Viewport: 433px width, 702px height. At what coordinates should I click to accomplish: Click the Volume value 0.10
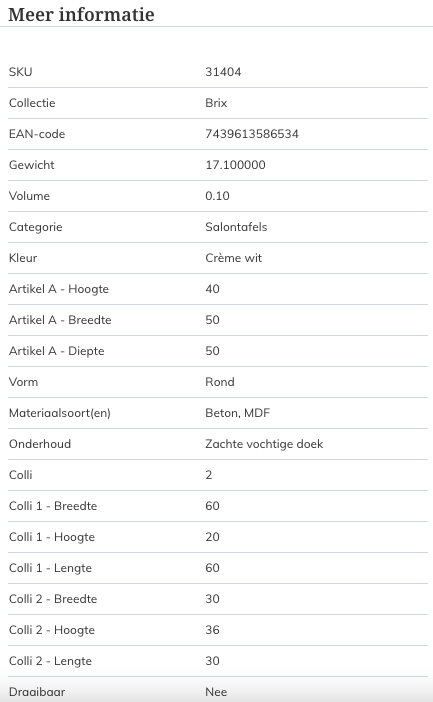tap(217, 196)
